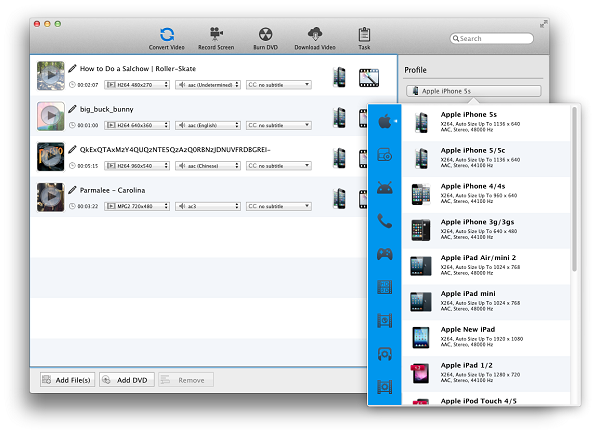Open the Task list
The image size is (600, 434).
click(x=364, y=38)
